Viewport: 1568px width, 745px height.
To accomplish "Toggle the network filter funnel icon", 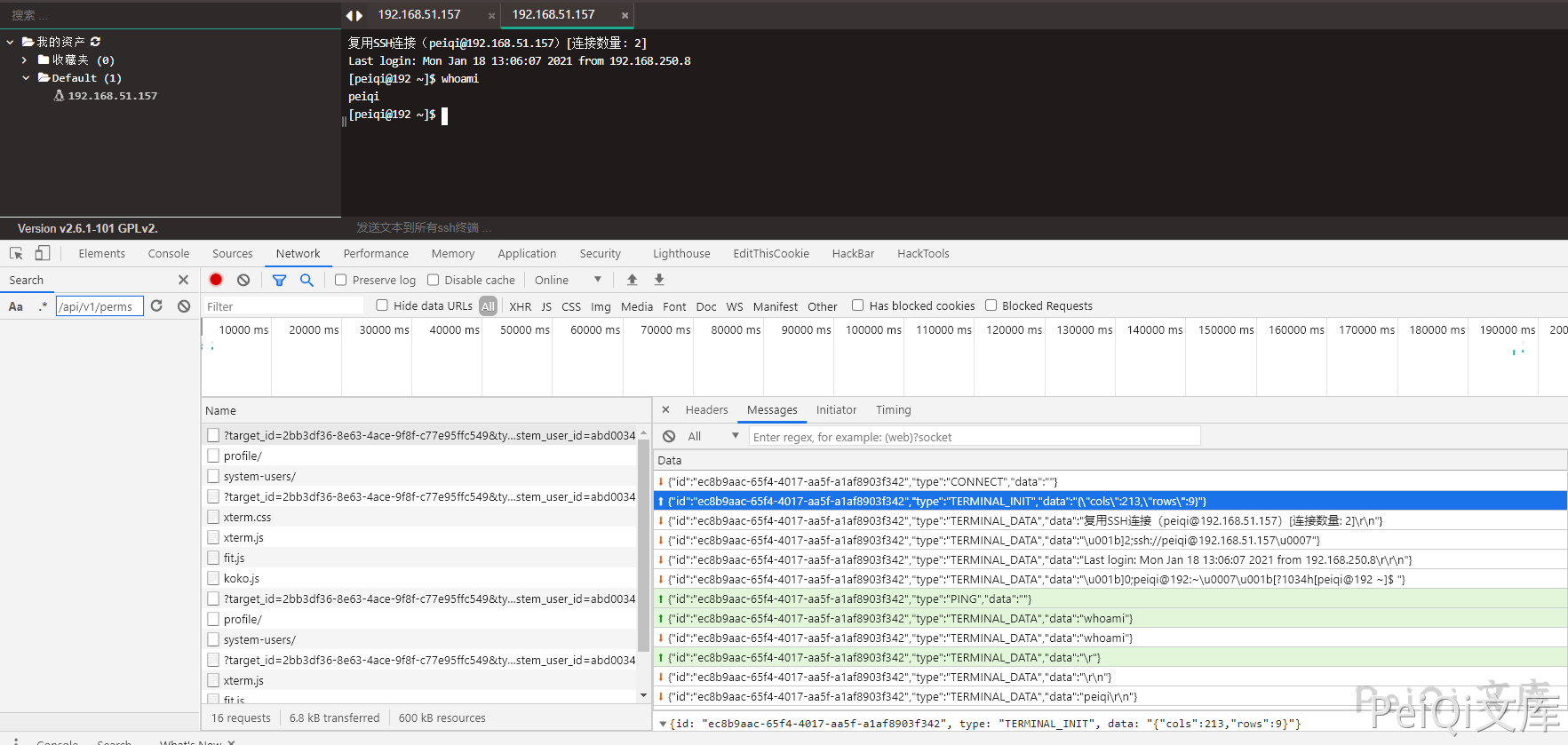I will click(x=279, y=280).
